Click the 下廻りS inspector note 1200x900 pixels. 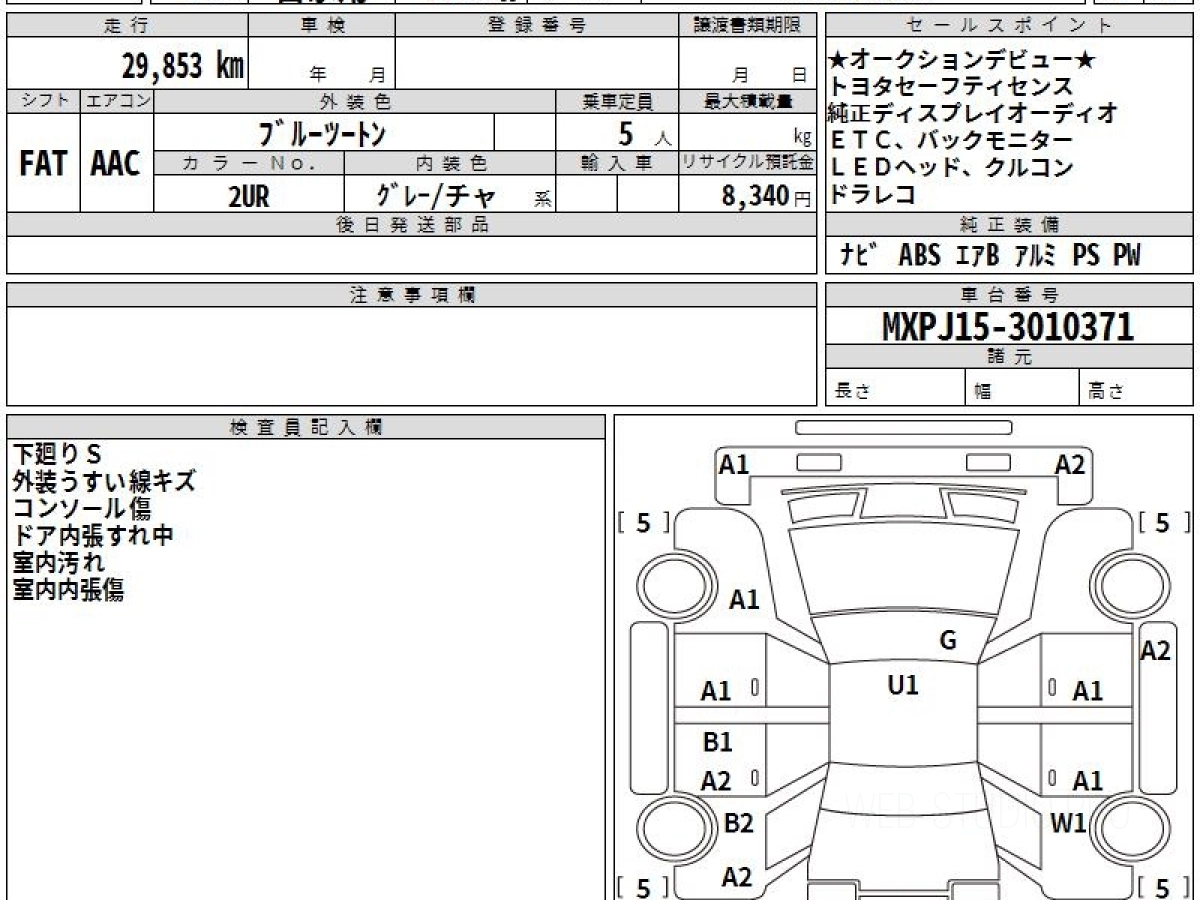pos(57,454)
